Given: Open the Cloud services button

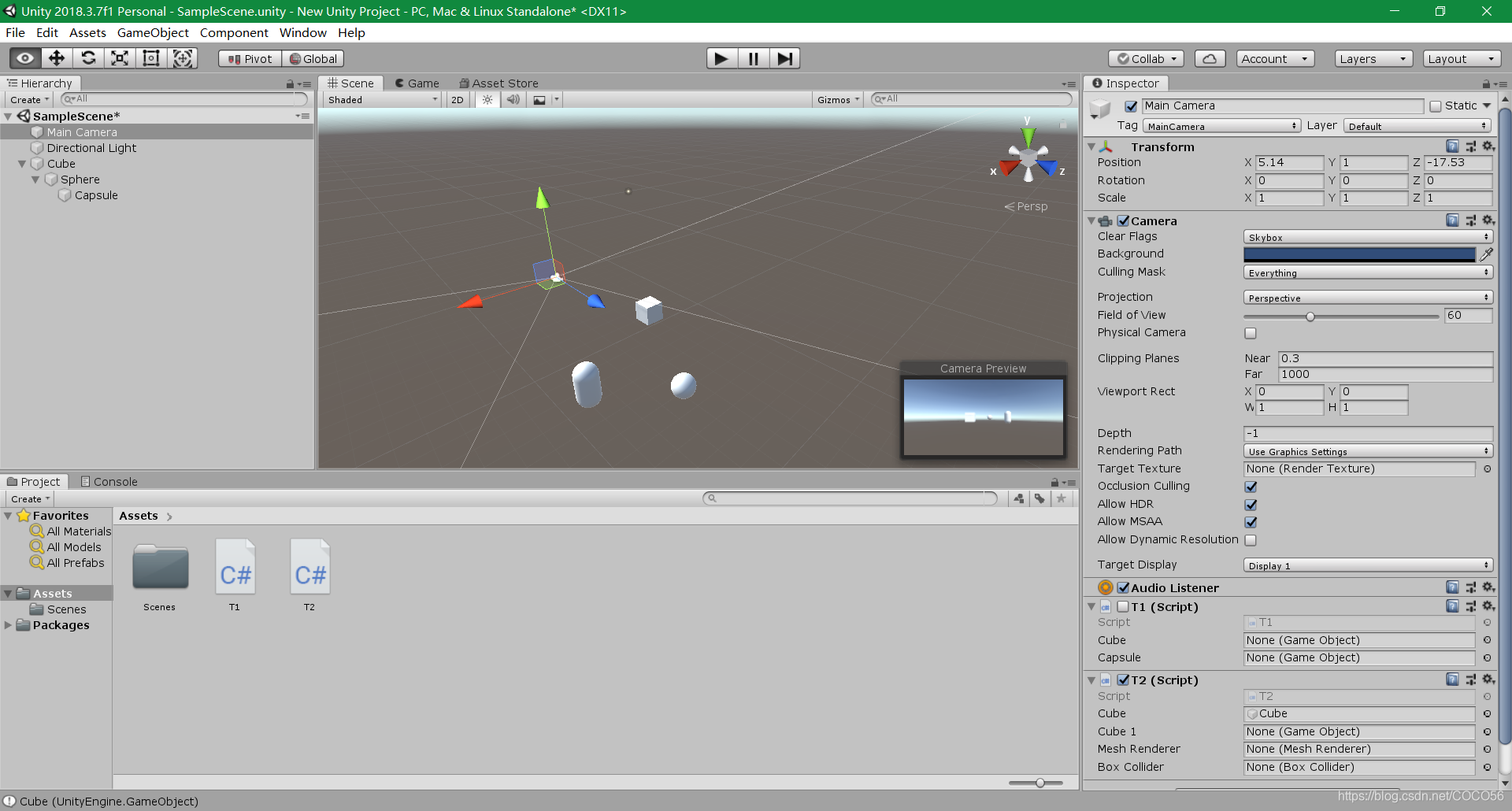Looking at the screenshot, I should coord(1210,59).
